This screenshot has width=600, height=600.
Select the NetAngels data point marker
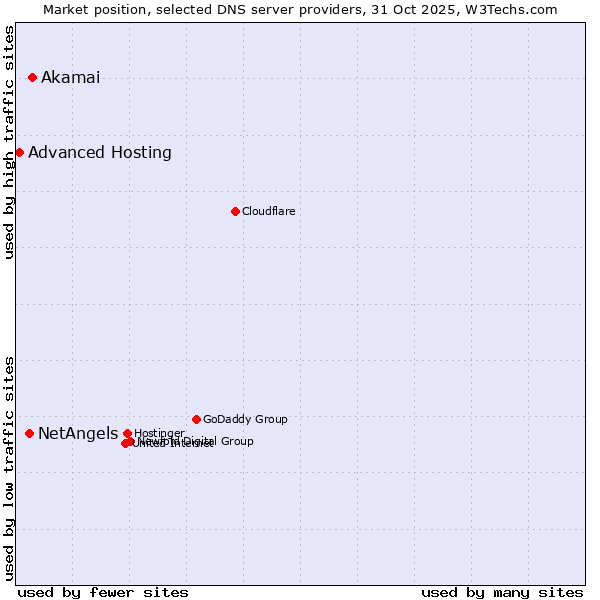pos(29,433)
